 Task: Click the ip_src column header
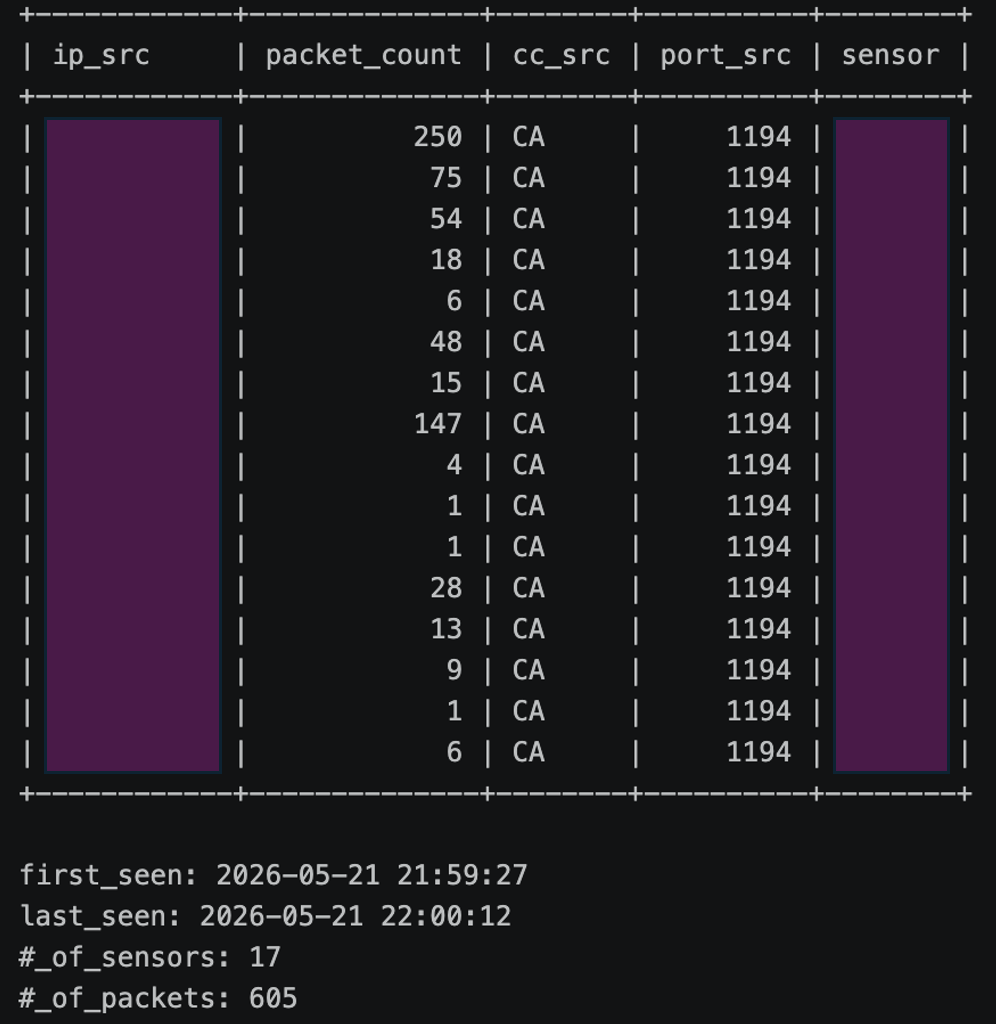[101, 56]
